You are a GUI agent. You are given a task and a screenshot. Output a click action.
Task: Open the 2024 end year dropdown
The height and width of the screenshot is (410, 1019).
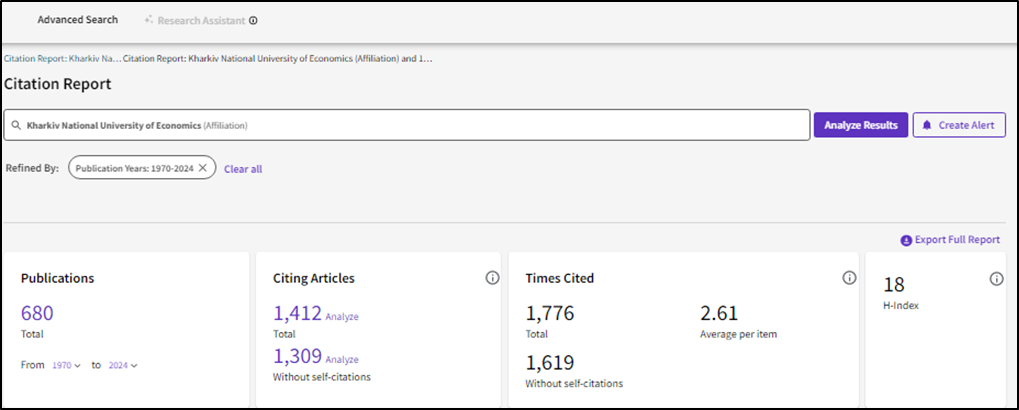coord(122,365)
